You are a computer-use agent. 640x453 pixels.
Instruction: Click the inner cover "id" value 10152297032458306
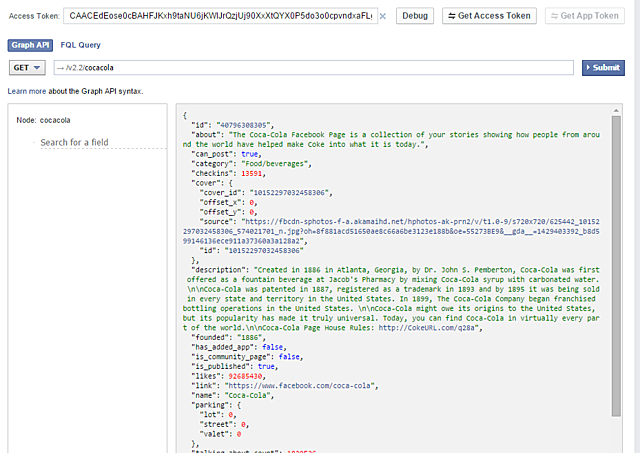[x=264, y=251]
